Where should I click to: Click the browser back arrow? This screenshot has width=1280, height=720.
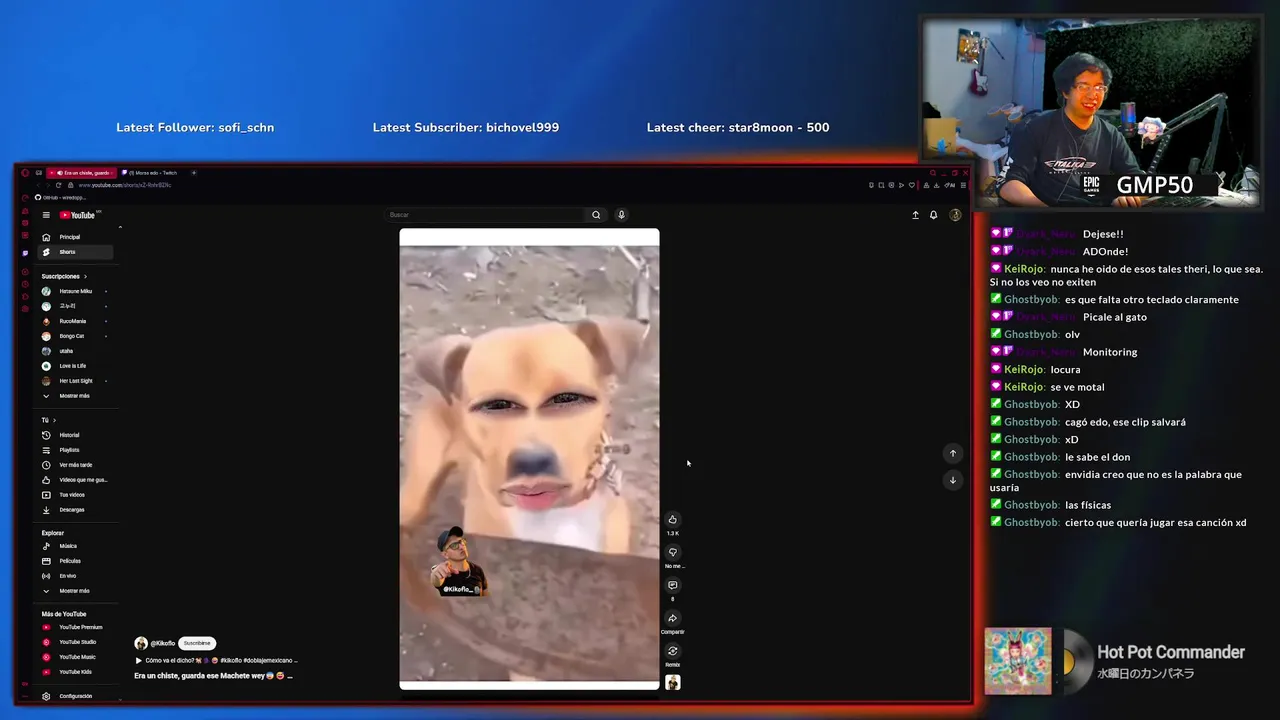pyautogui.click(x=37, y=185)
